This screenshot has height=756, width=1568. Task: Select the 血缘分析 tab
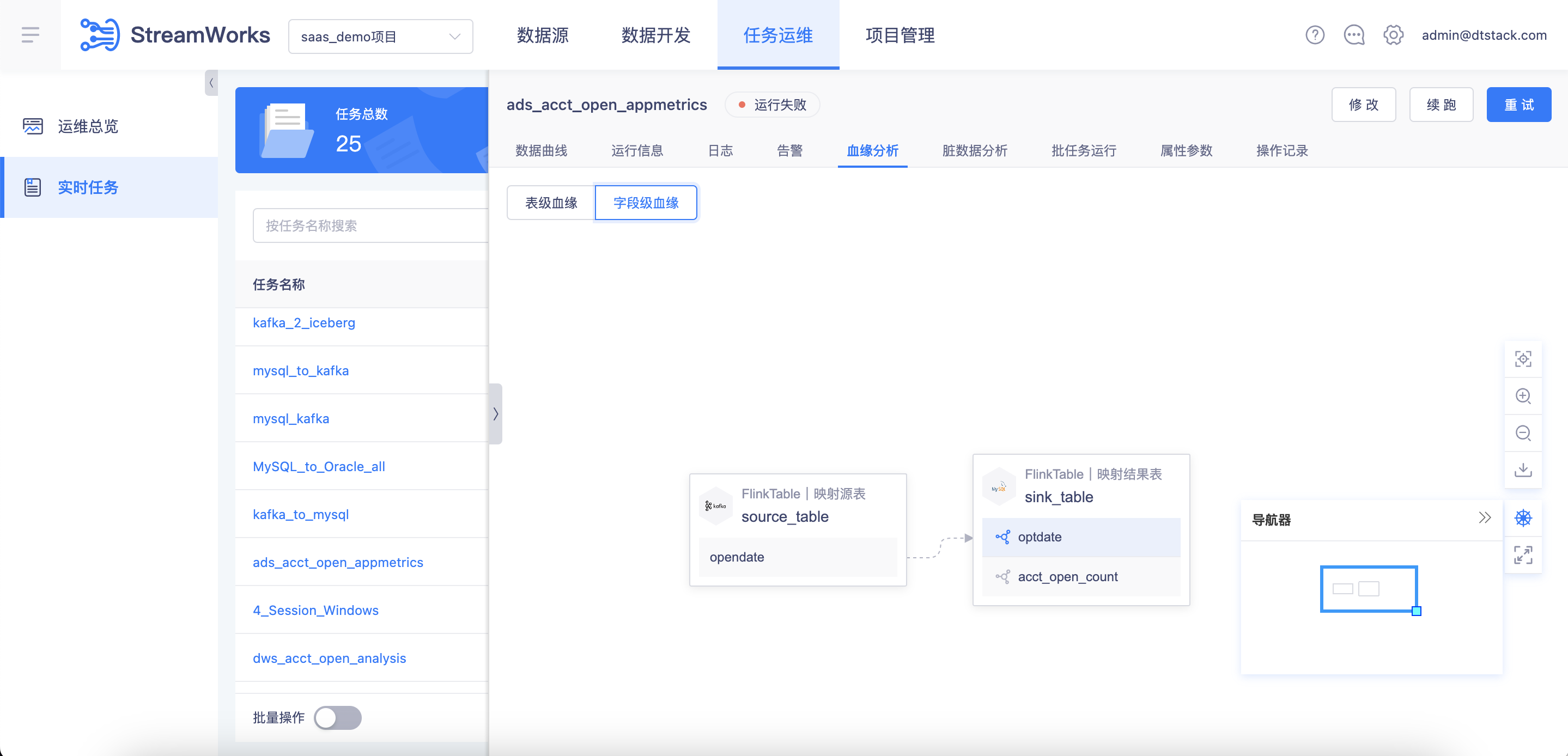(872, 150)
